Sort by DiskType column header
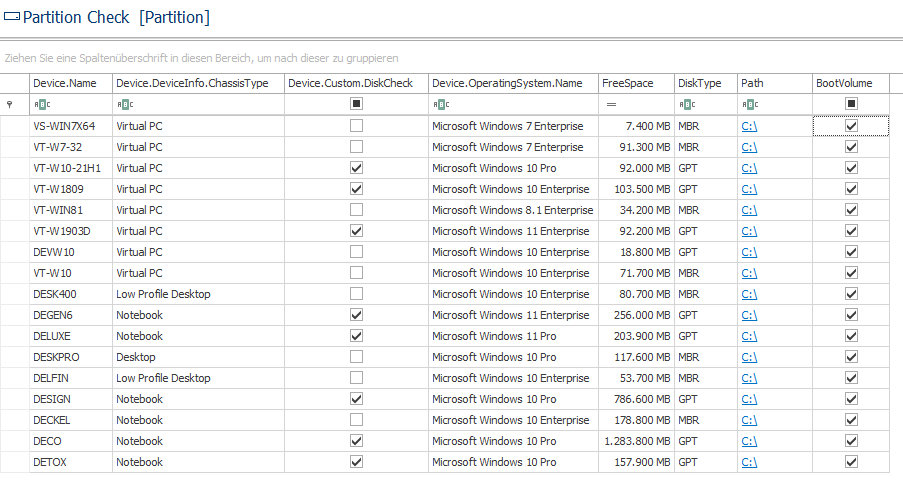 point(706,83)
